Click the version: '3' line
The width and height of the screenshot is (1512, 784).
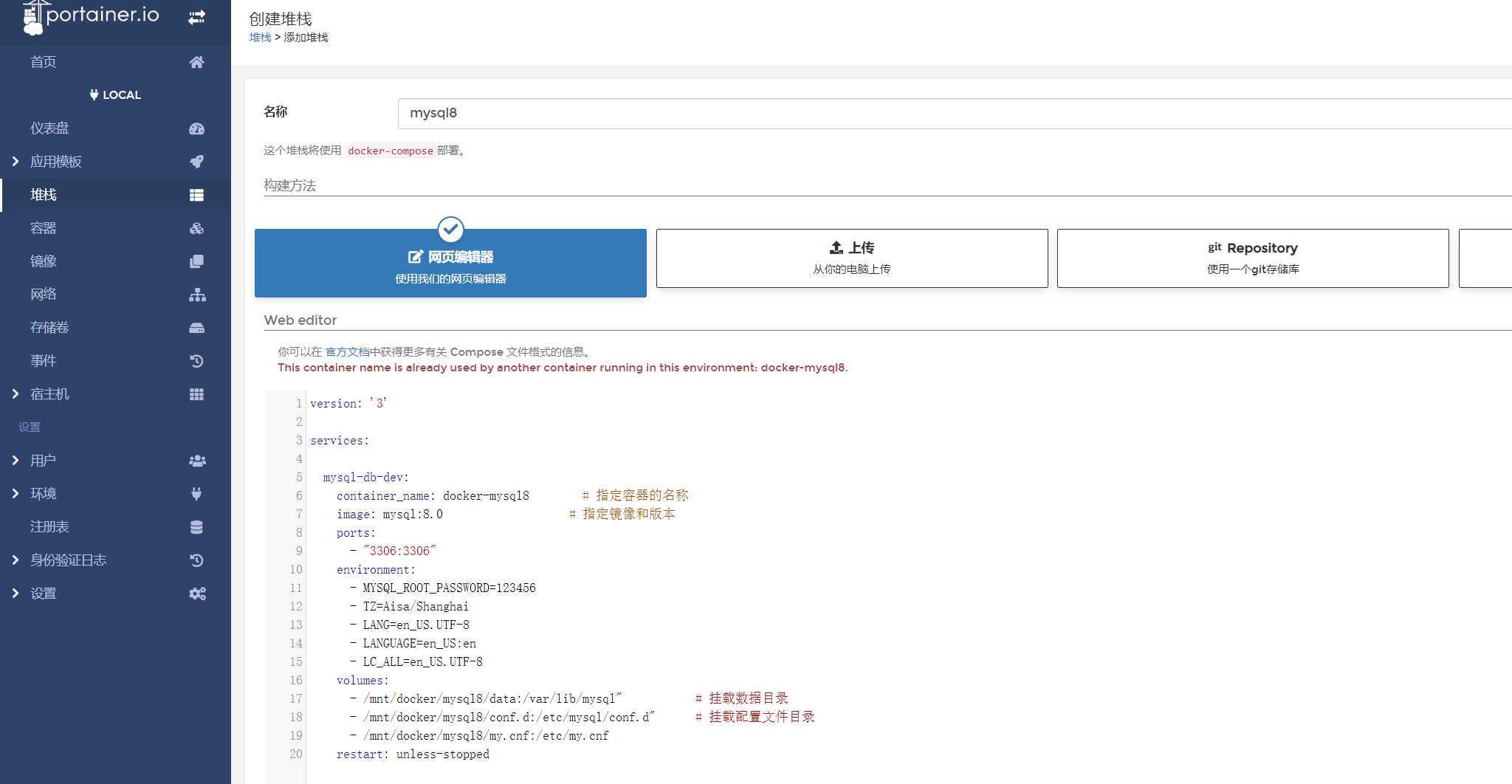(348, 403)
